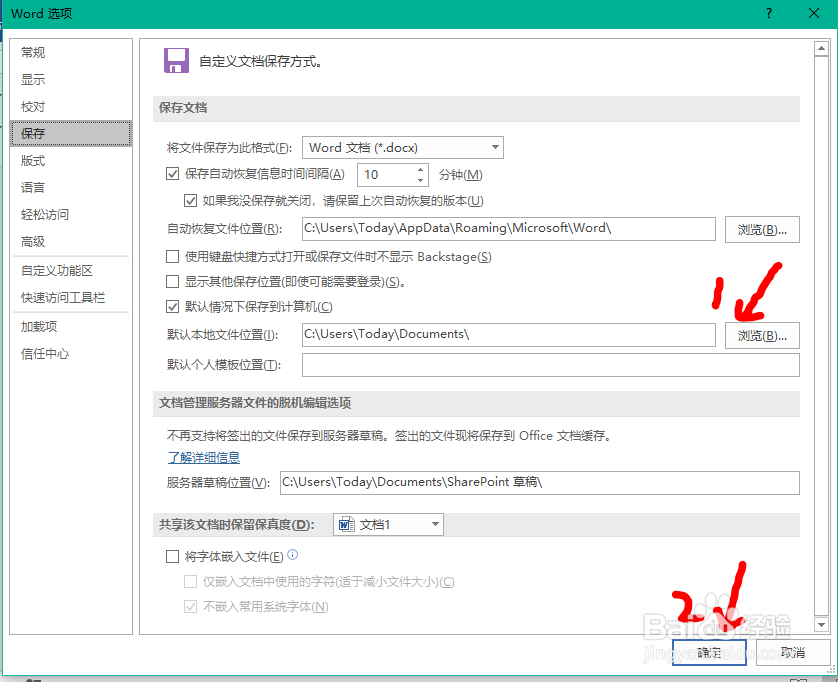
Task: Enable 显示其他保存位置 checkbox
Action: point(172,281)
